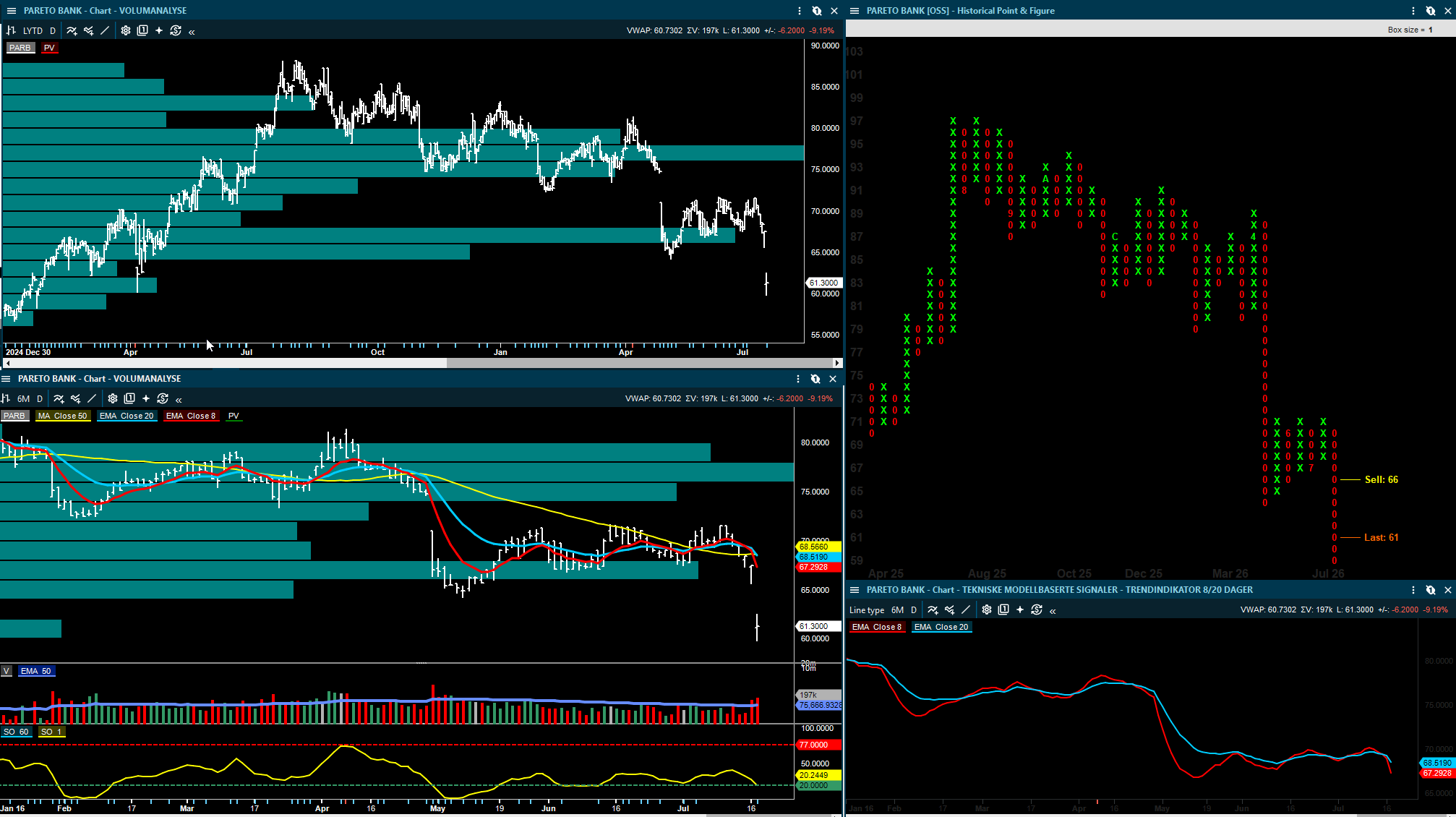Open the D resolution dropdown in the lower Volumanalyse chart

point(40,398)
